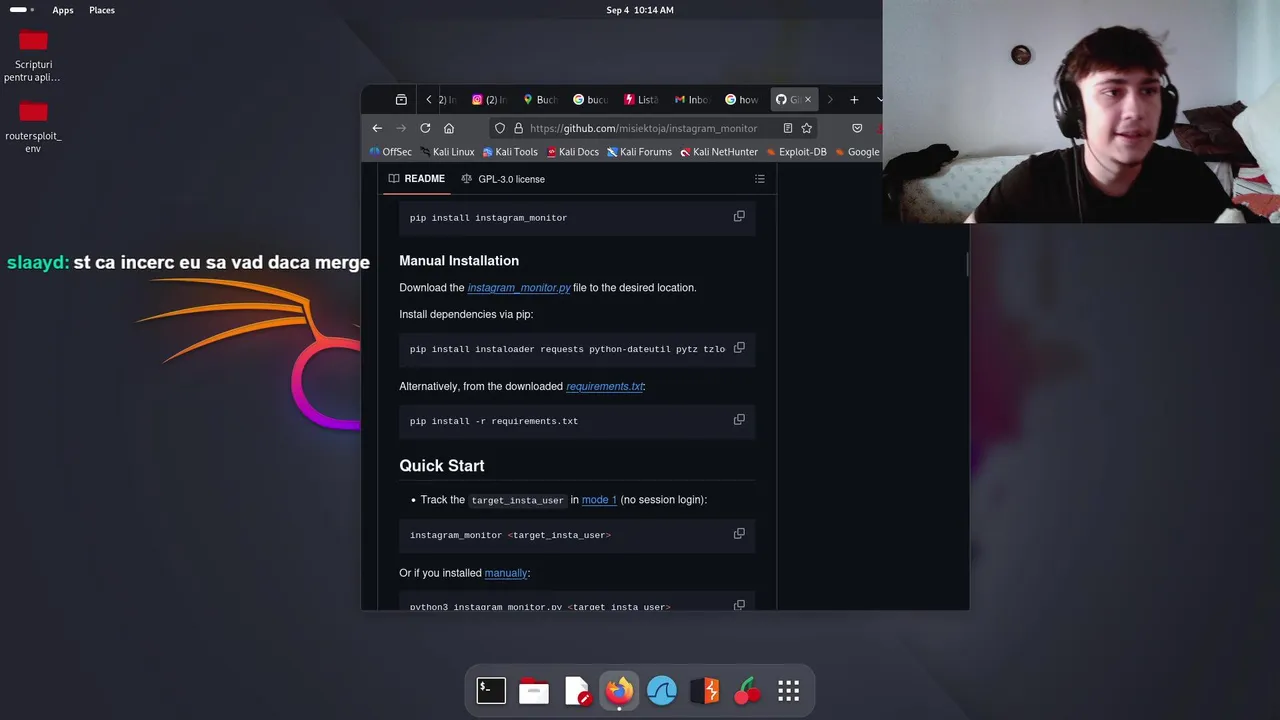The height and width of the screenshot is (720, 1280).
Task: Open the tracking protection shield icon
Action: pos(500,128)
